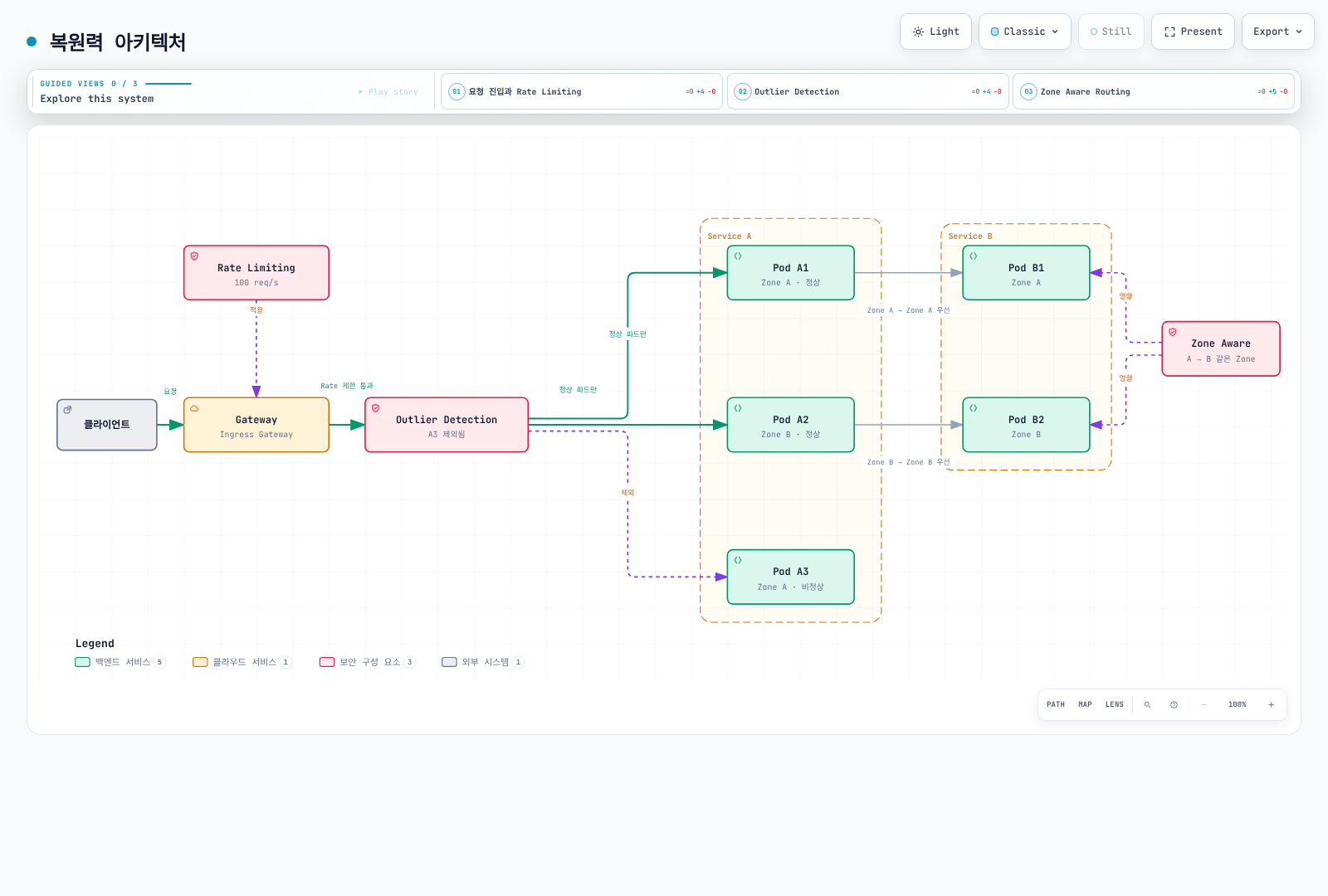Viewport: 1328px width, 896px height.
Task: Click the shield icon on Outlier Detection node
Action: (x=375, y=408)
